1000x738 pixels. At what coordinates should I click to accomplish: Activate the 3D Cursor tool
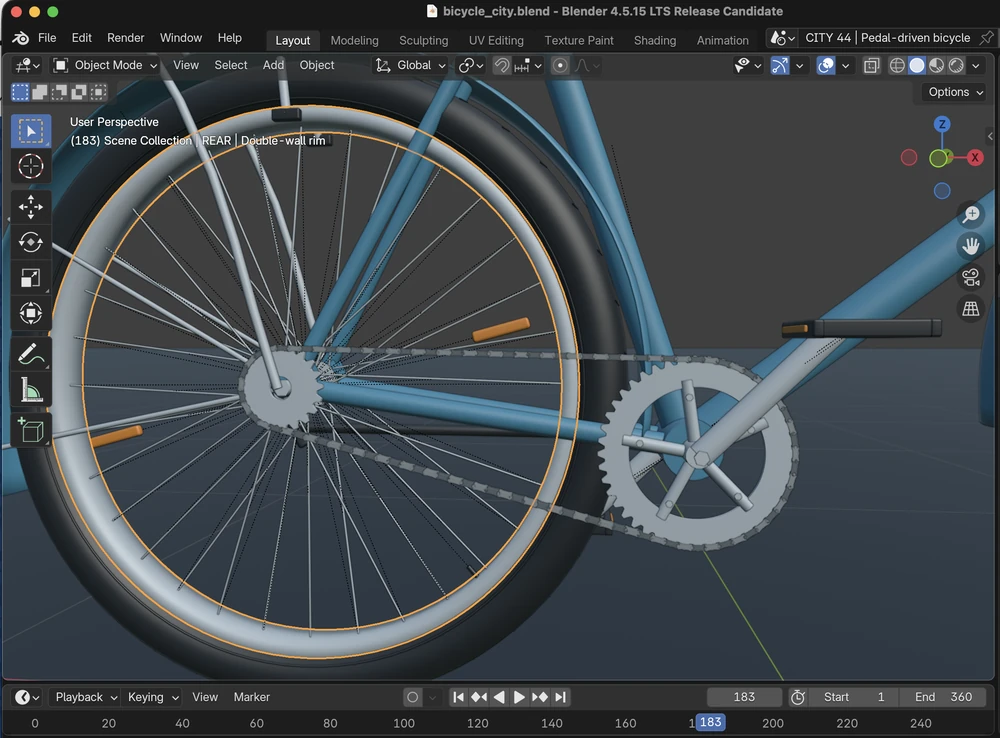pyautogui.click(x=31, y=166)
